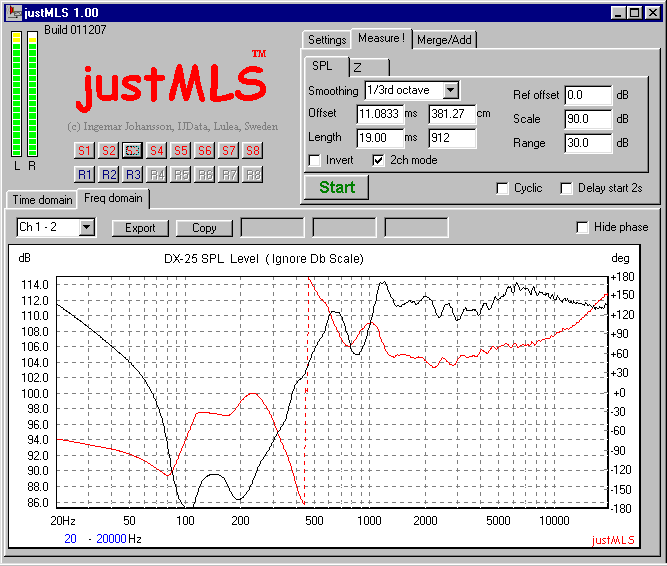
Task: Click the Length samples field 912
Action: [x=452, y=138]
